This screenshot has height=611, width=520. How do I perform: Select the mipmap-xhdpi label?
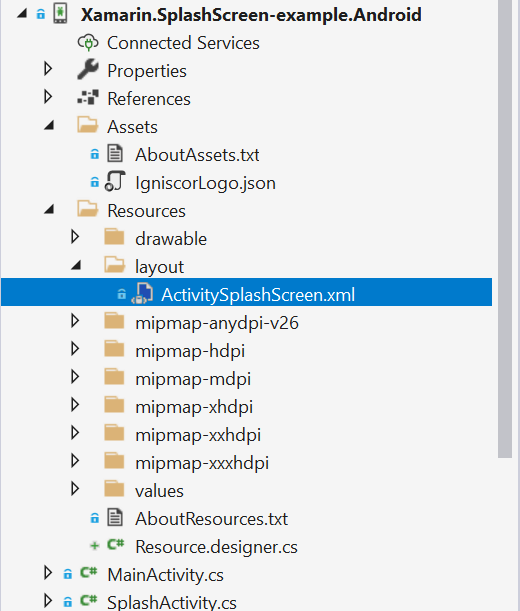[194, 408]
